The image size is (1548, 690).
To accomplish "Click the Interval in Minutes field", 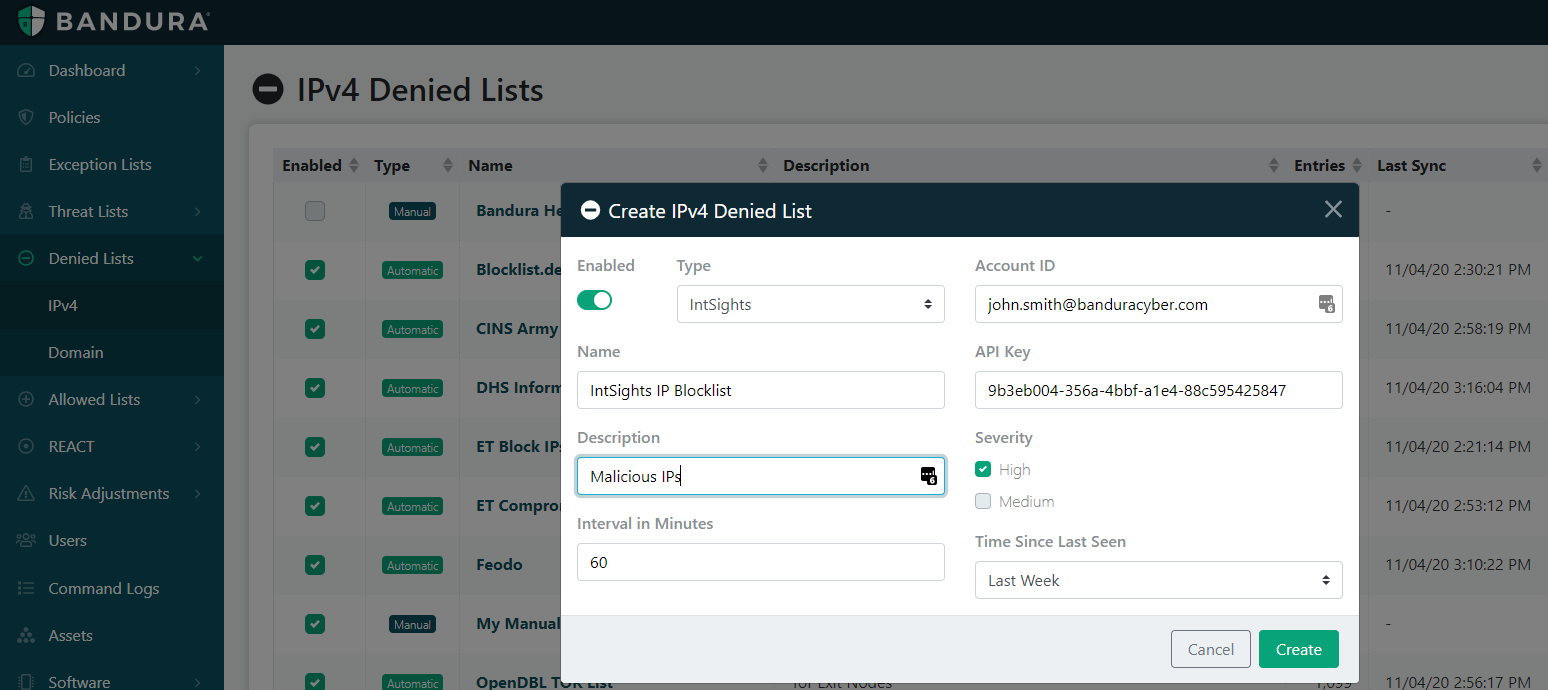I will click(760, 563).
